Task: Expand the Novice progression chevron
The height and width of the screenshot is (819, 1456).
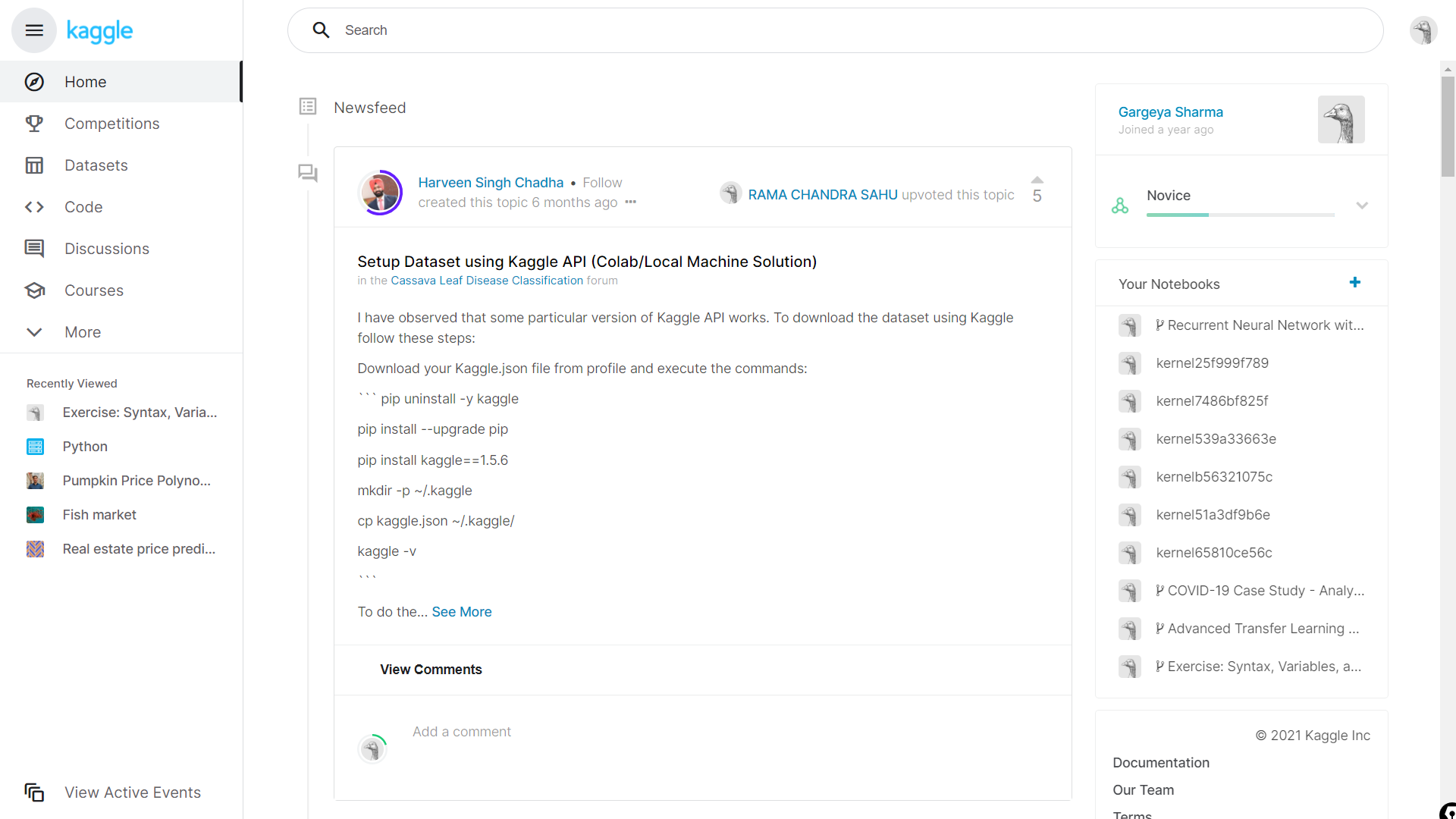Action: 1362,206
